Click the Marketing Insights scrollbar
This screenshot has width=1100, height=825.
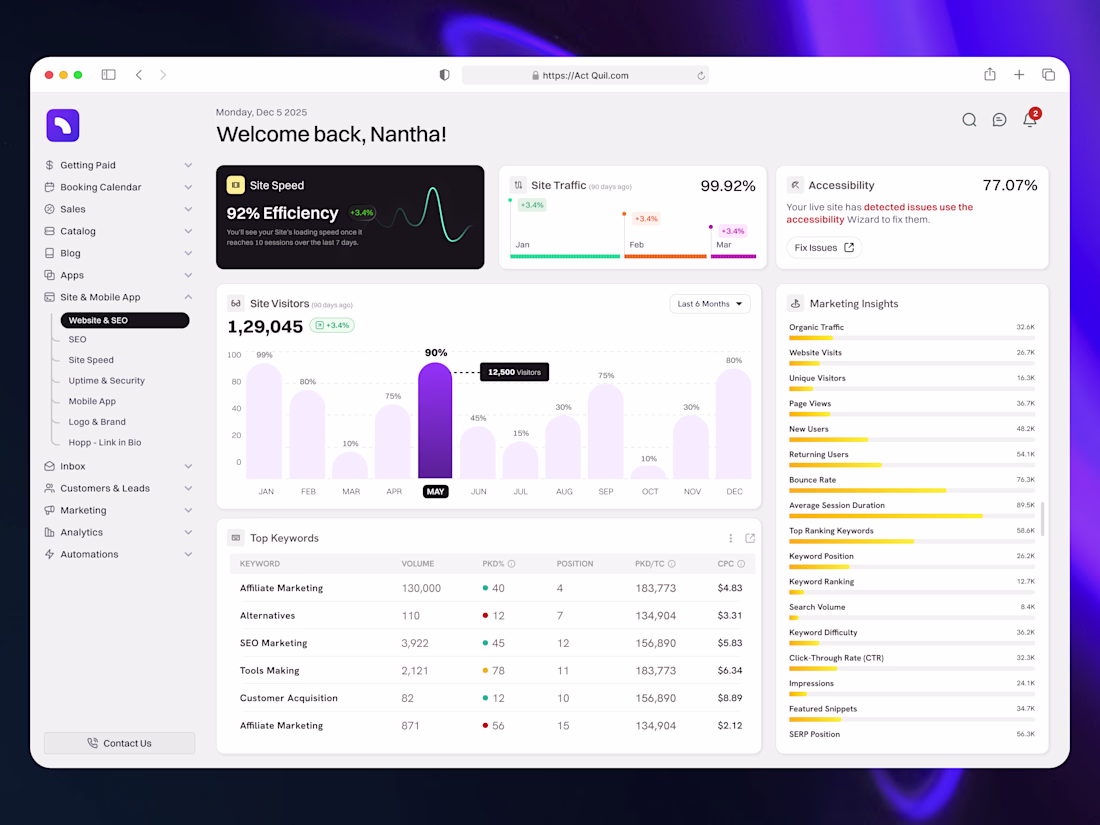click(1042, 518)
